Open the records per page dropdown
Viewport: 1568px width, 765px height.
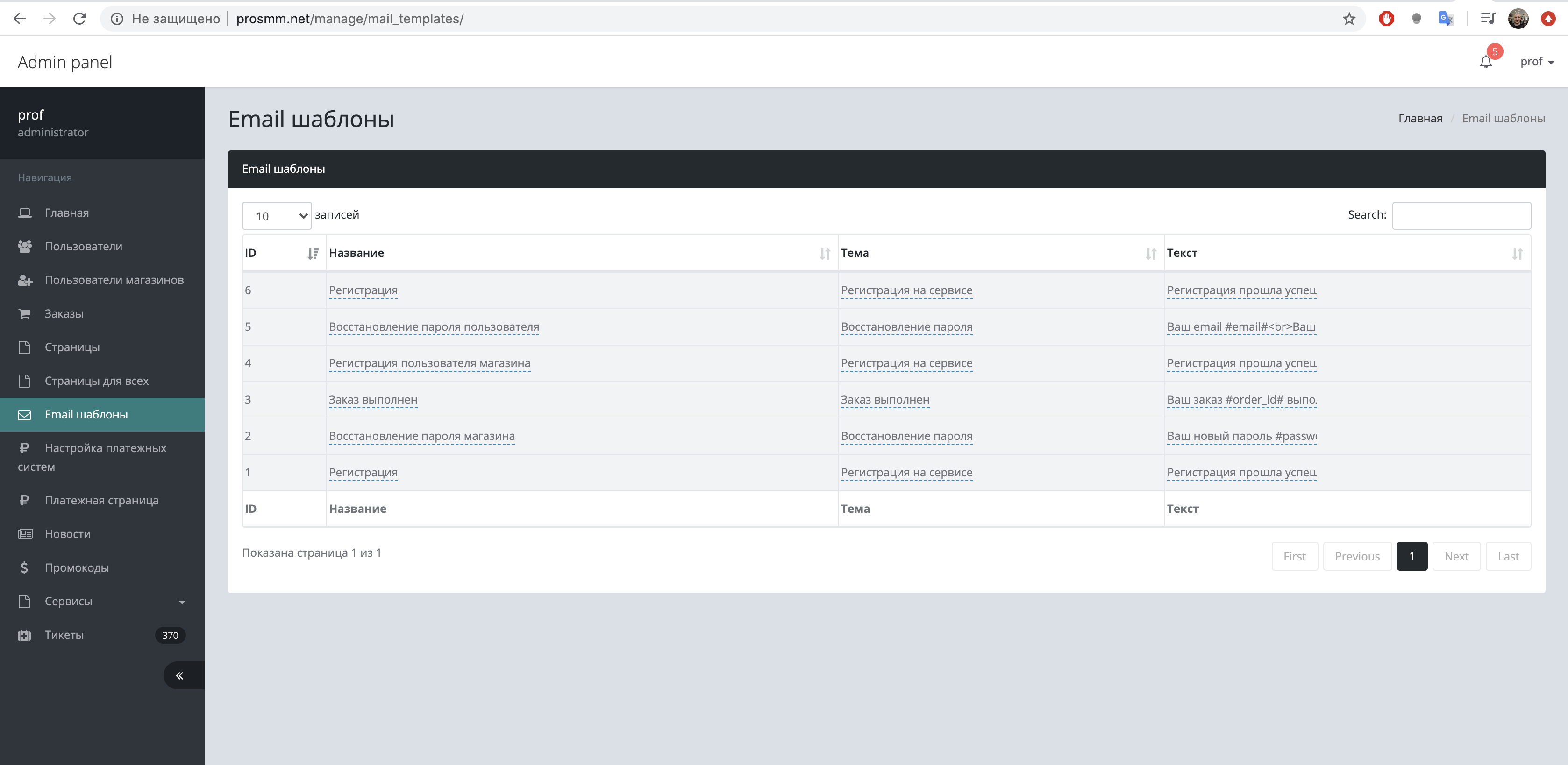click(x=277, y=215)
